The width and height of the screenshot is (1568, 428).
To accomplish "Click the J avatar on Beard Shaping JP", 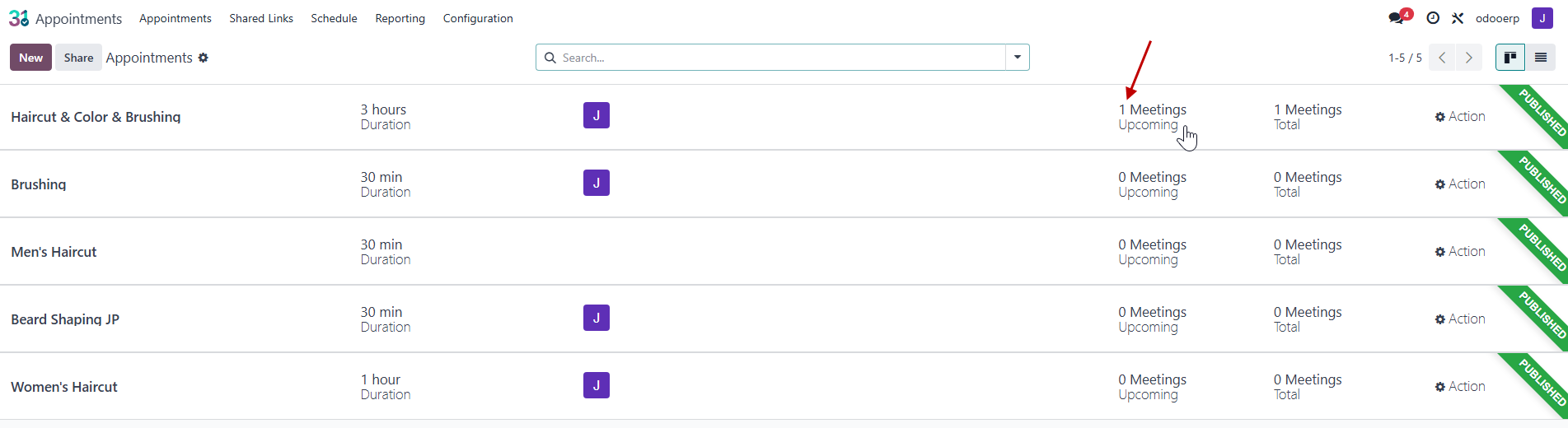I will tap(597, 318).
